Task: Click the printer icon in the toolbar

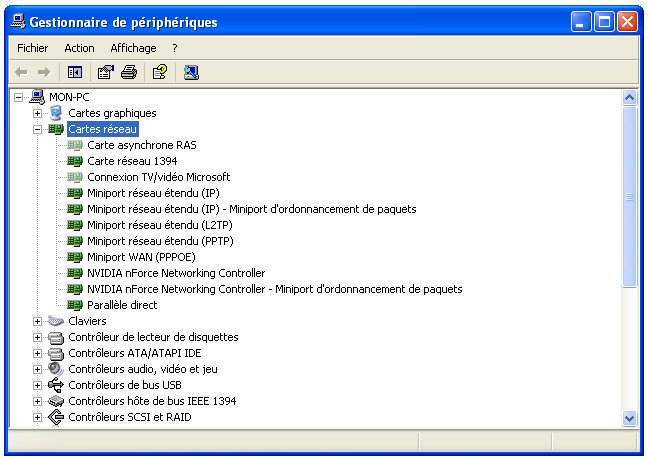Action: pyautogui.click(x=129, y=72)
